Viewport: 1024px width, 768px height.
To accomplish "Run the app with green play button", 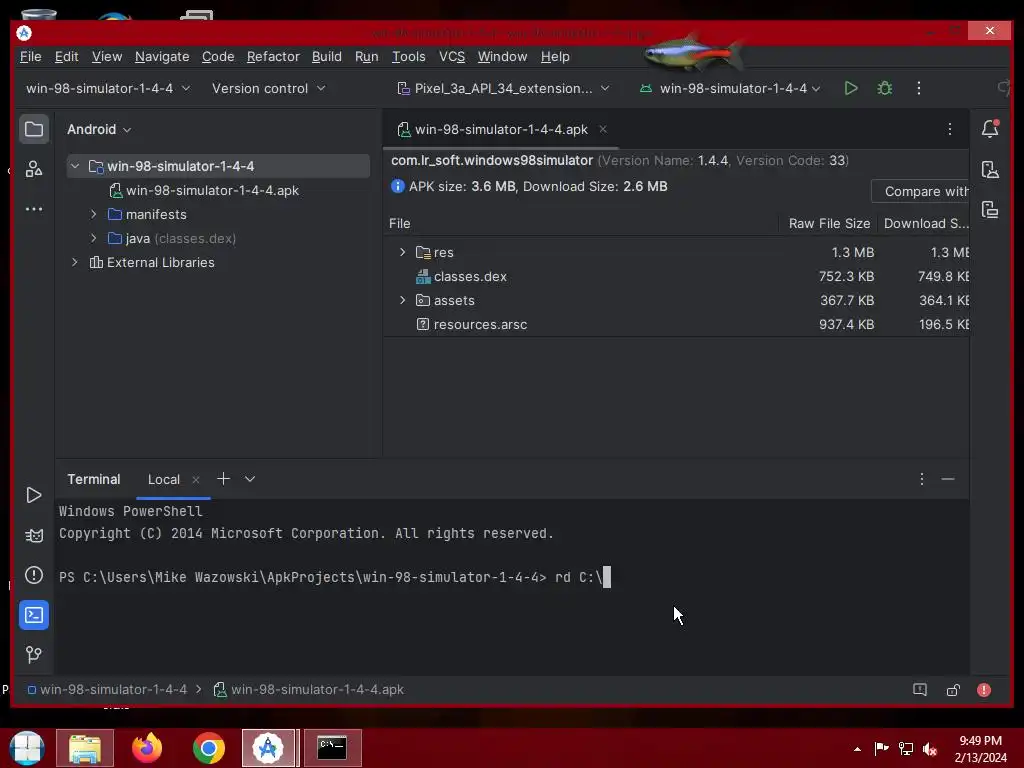I will [850, 88].
